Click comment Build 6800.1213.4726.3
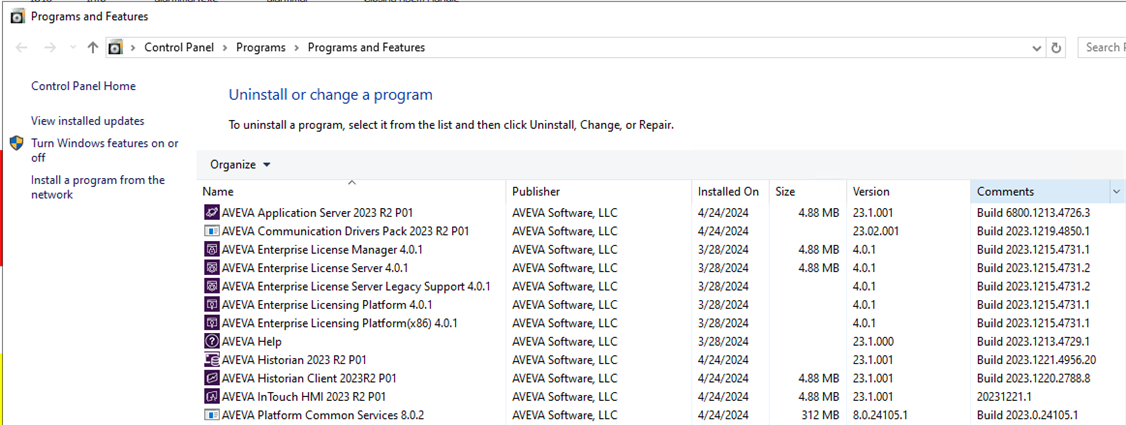 point(1033,212)
